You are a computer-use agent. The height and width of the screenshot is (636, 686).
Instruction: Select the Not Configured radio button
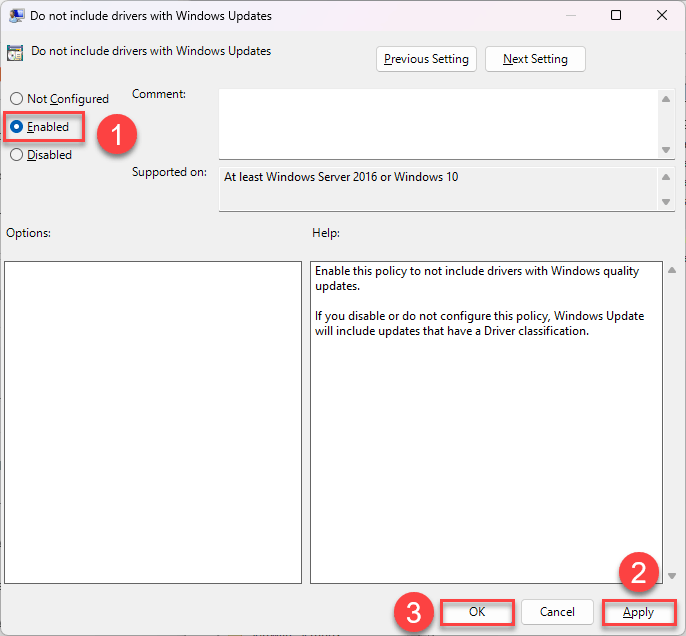(60, 99)
